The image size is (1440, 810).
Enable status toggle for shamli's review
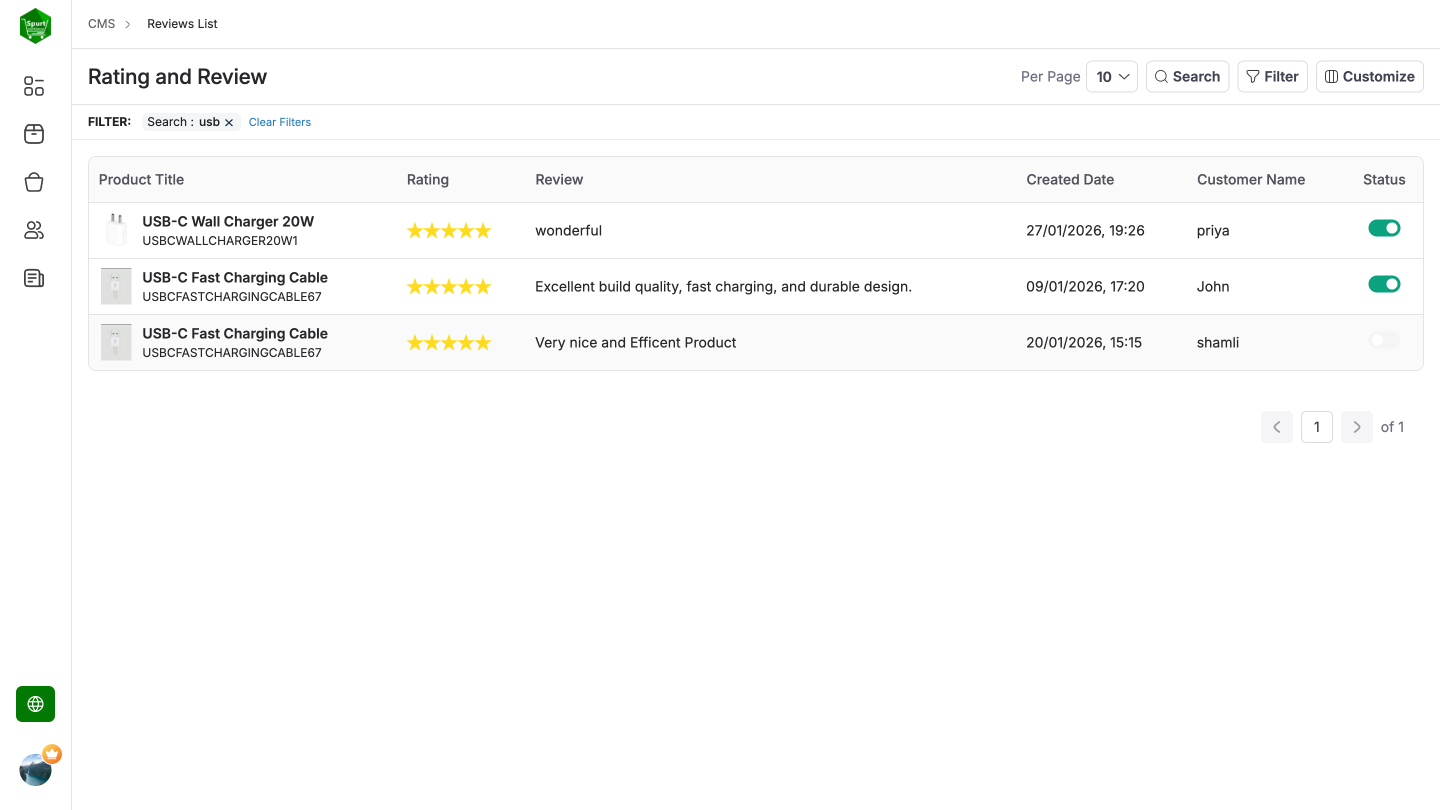coord(1383,340)
